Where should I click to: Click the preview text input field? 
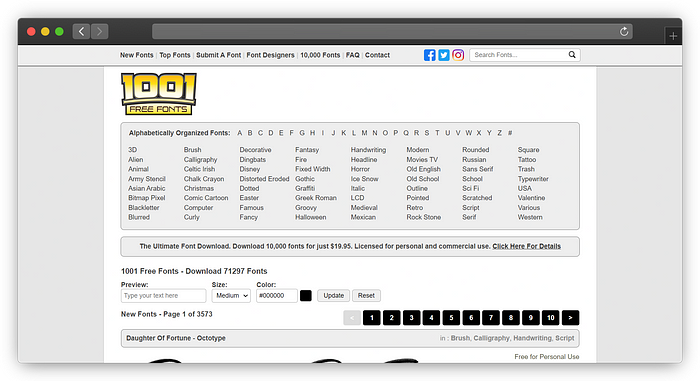tap(163, 296)
